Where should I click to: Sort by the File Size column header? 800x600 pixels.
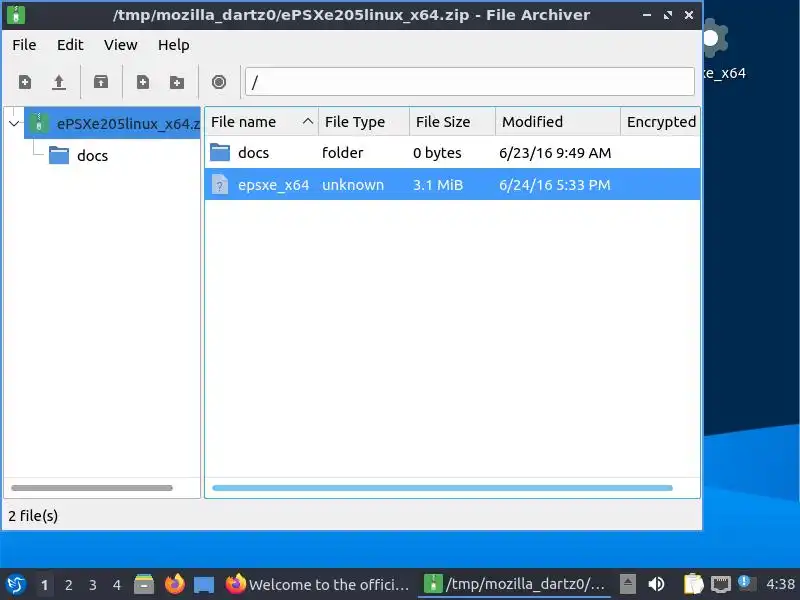pyautogui.click(x=452, y=122)
